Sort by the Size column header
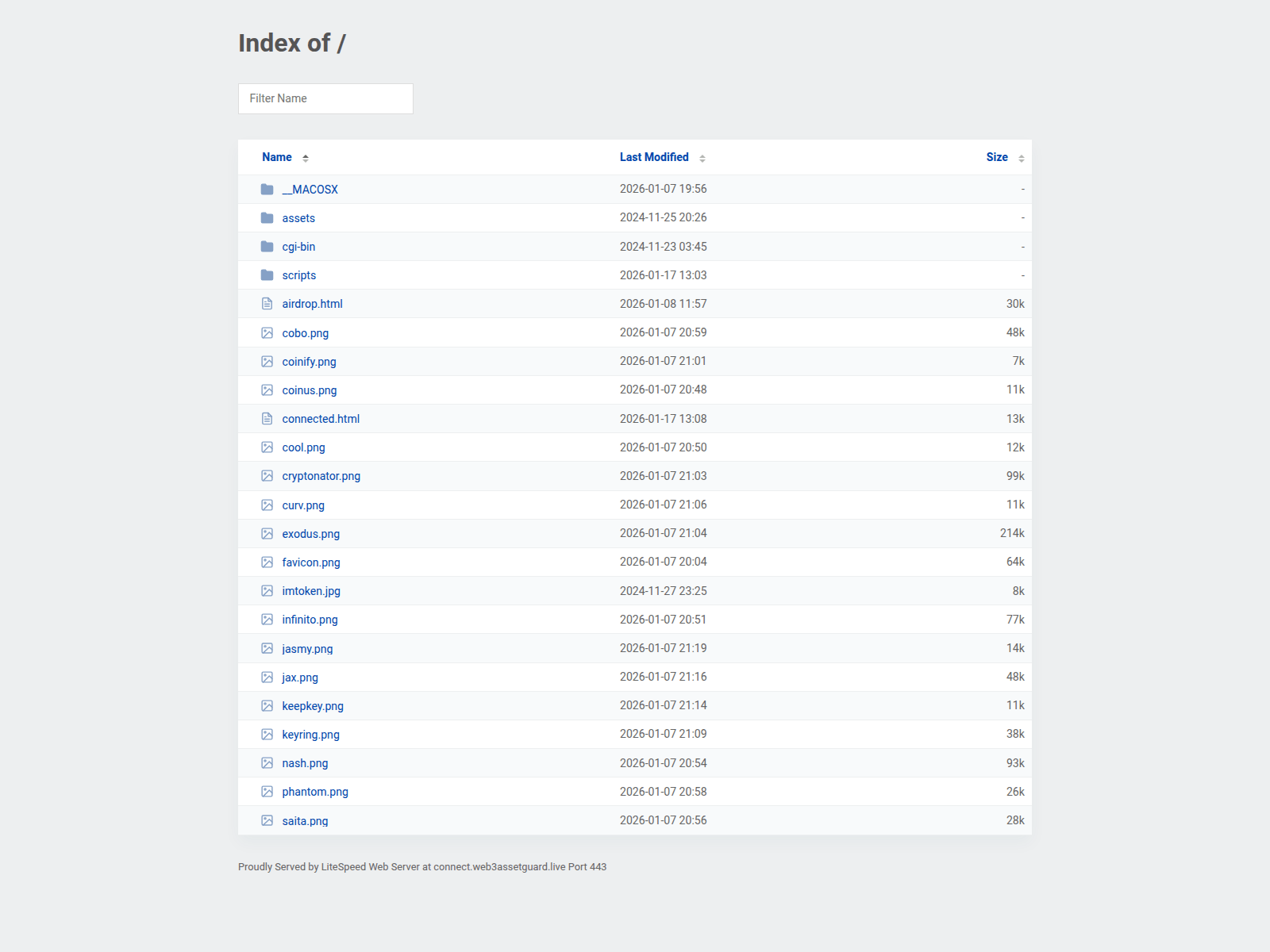Viewport: 1270px width, 952px height. (997, 157)
